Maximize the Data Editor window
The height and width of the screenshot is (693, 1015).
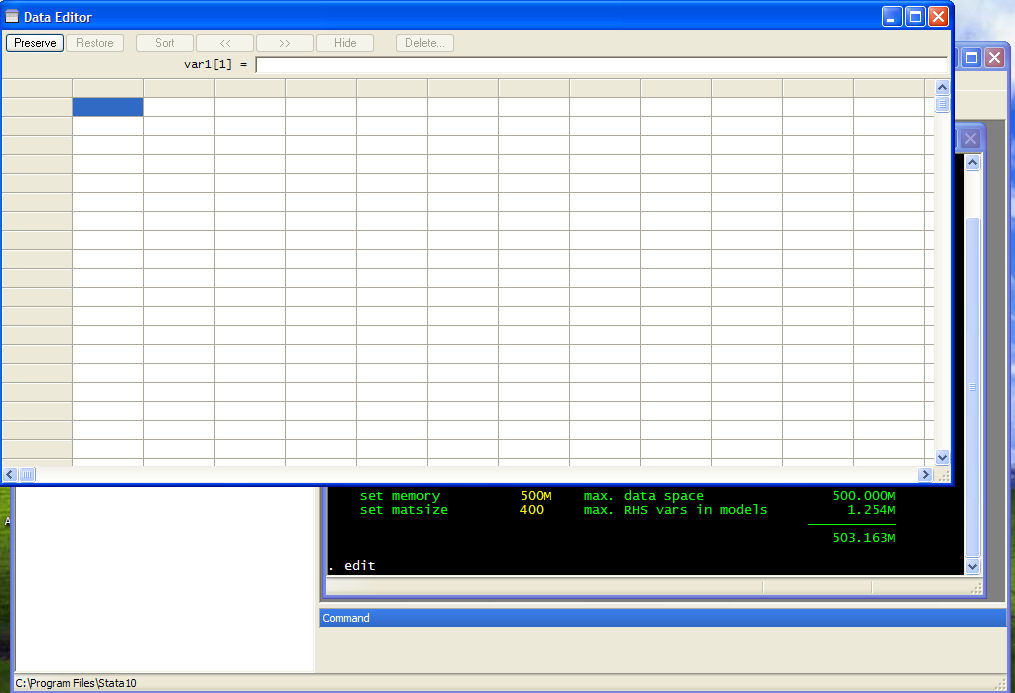(x=915, y=17)
